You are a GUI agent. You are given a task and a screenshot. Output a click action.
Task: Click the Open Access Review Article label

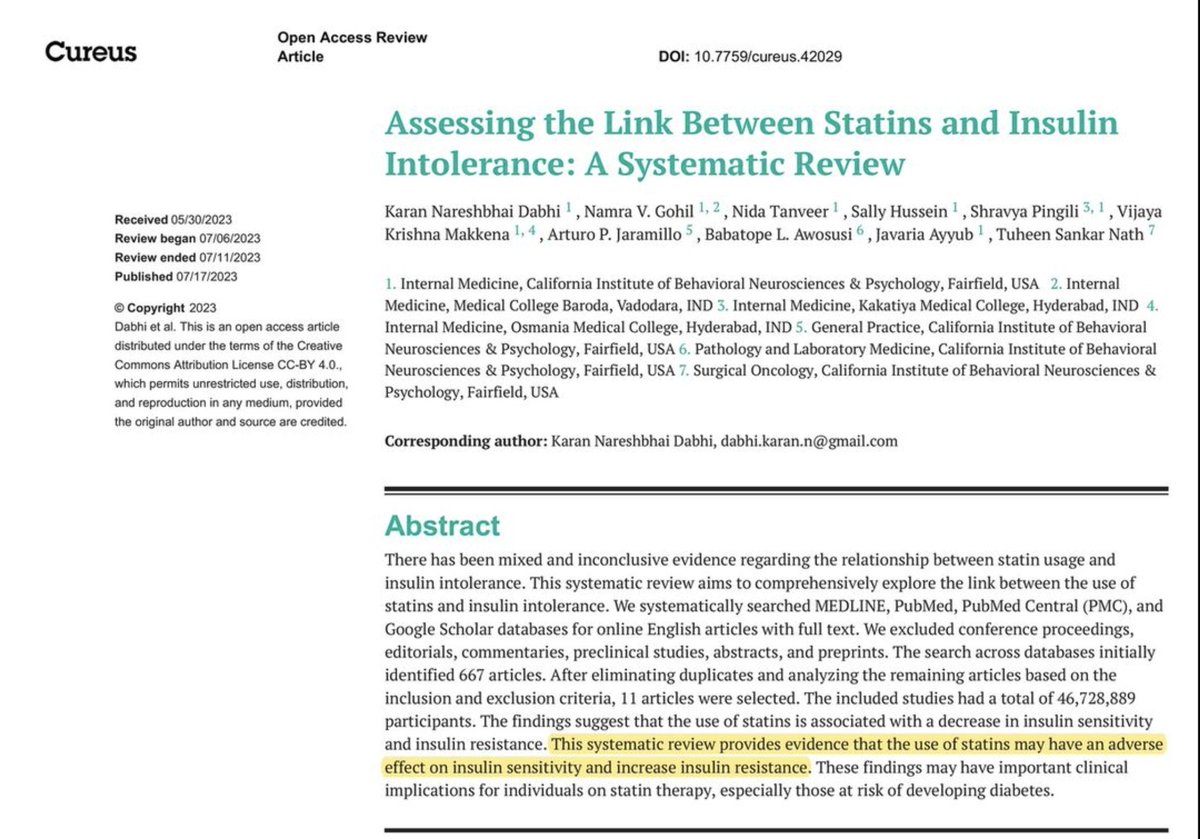point(351,47)
